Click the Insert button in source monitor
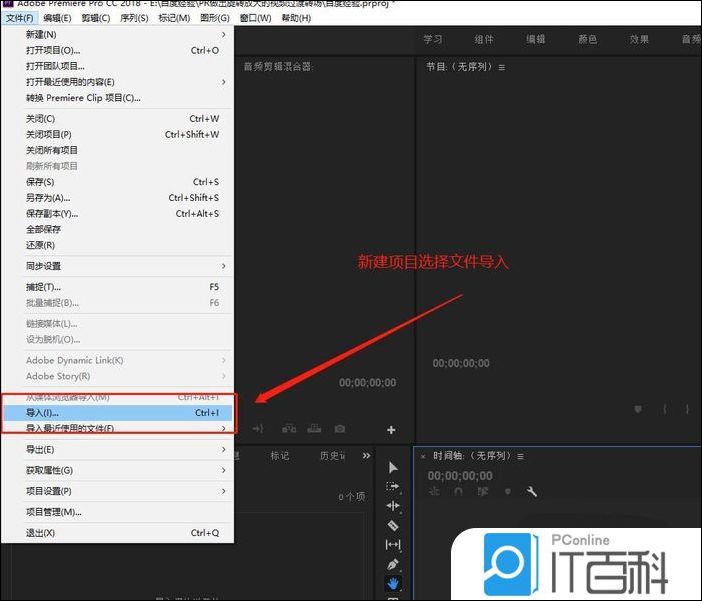Image resolution: width=702 pixels, height=601 pixels. coord(289,429)
